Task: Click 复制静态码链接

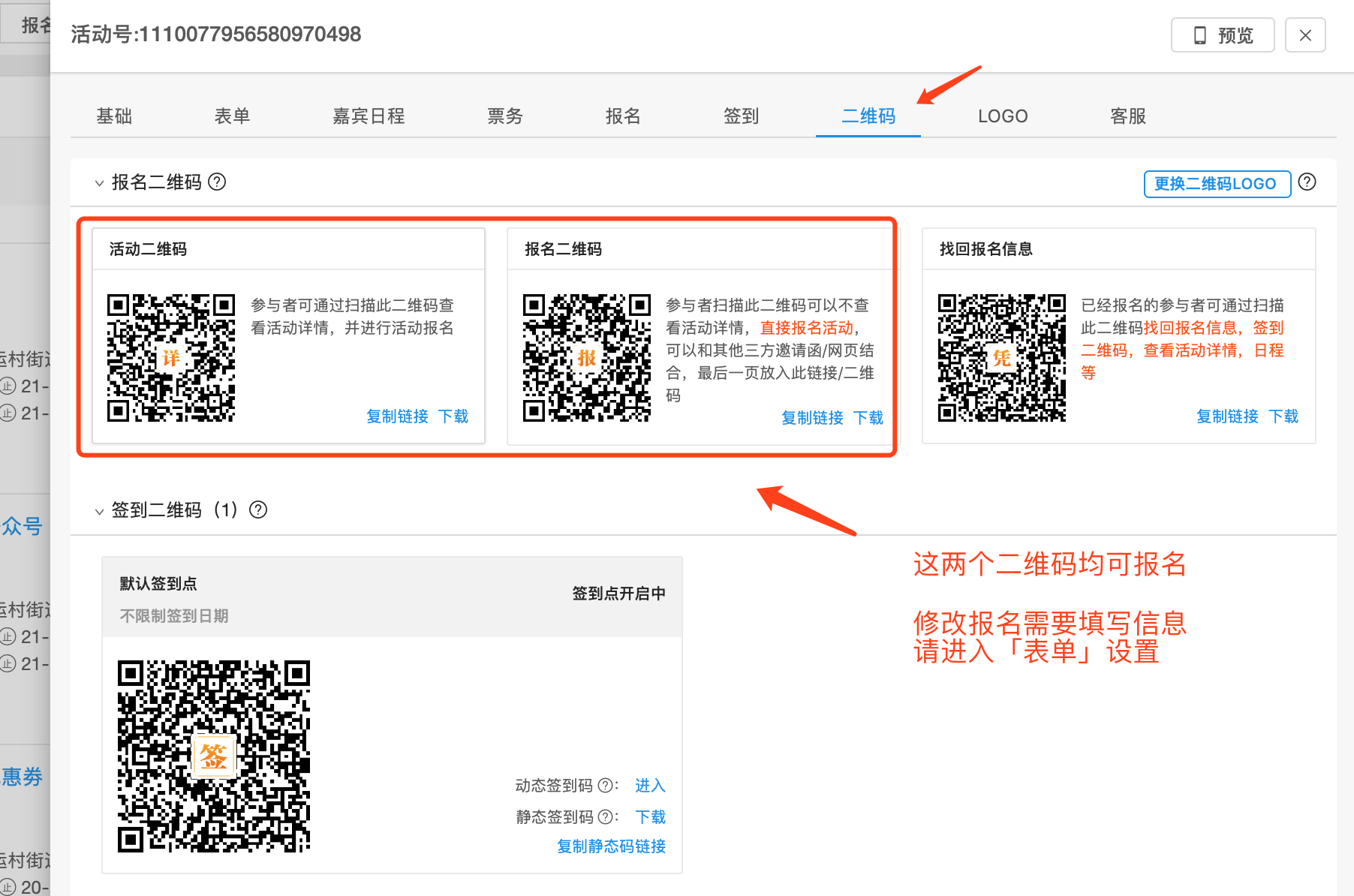Action: tap(611, 846)
